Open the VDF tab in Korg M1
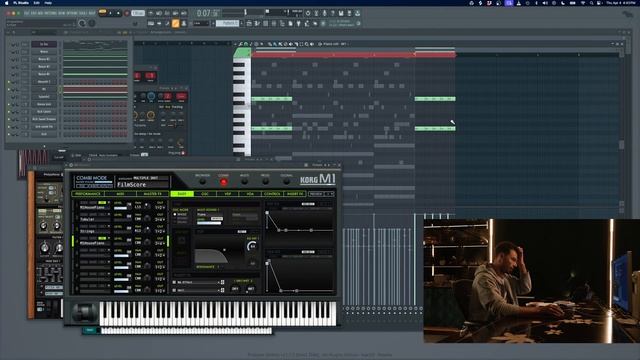 [228, 194]
